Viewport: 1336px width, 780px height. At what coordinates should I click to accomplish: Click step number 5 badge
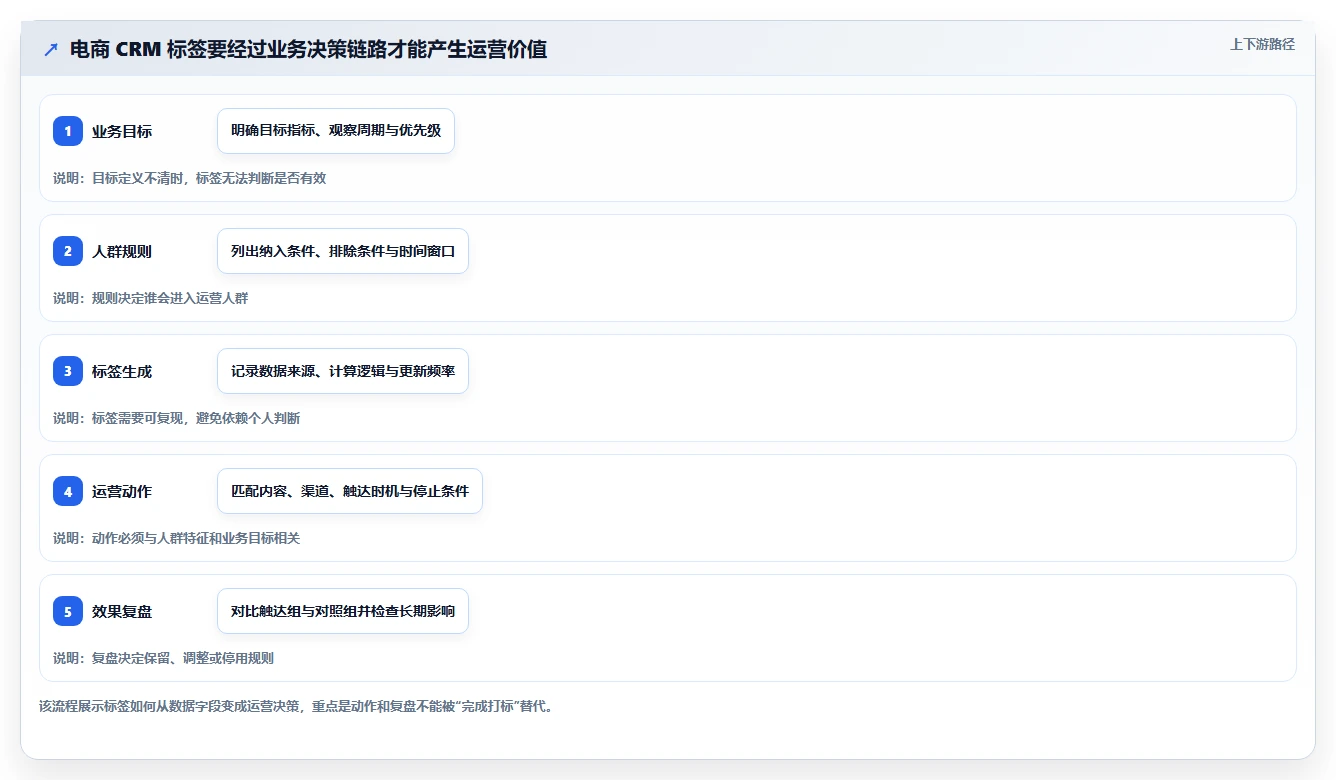tap(68, 611)
